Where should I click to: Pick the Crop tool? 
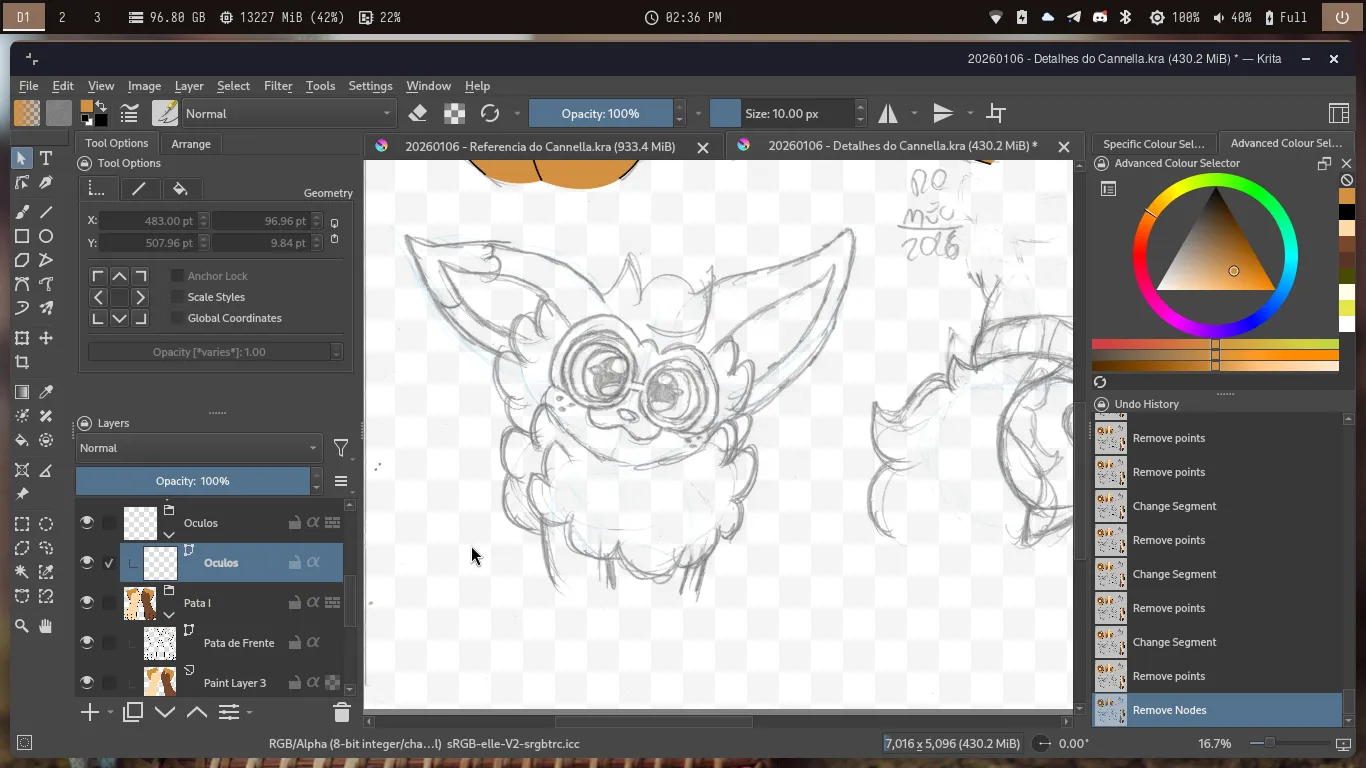pyautogui.click(x=22, y=362)
